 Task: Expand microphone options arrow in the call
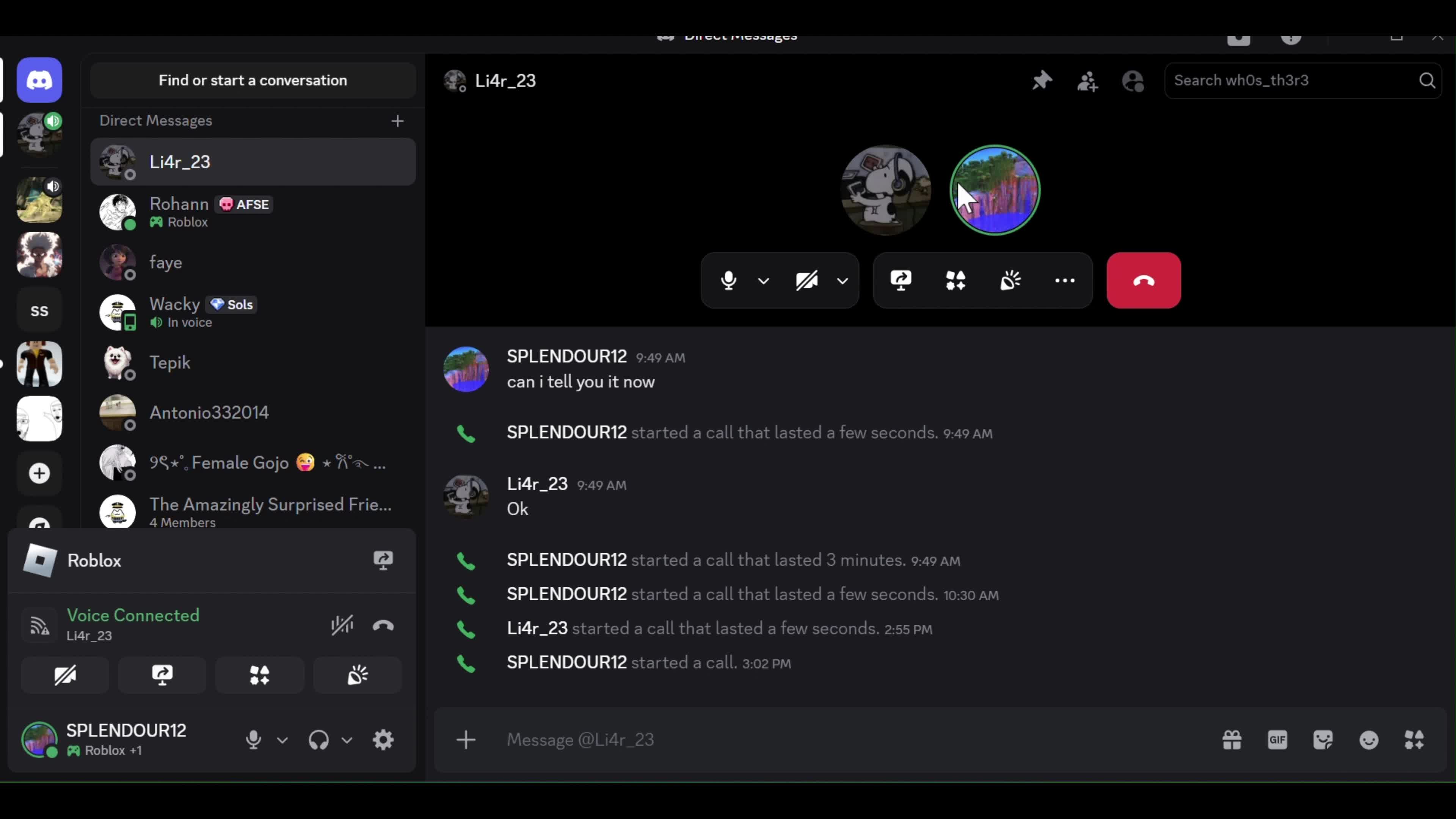764,281
